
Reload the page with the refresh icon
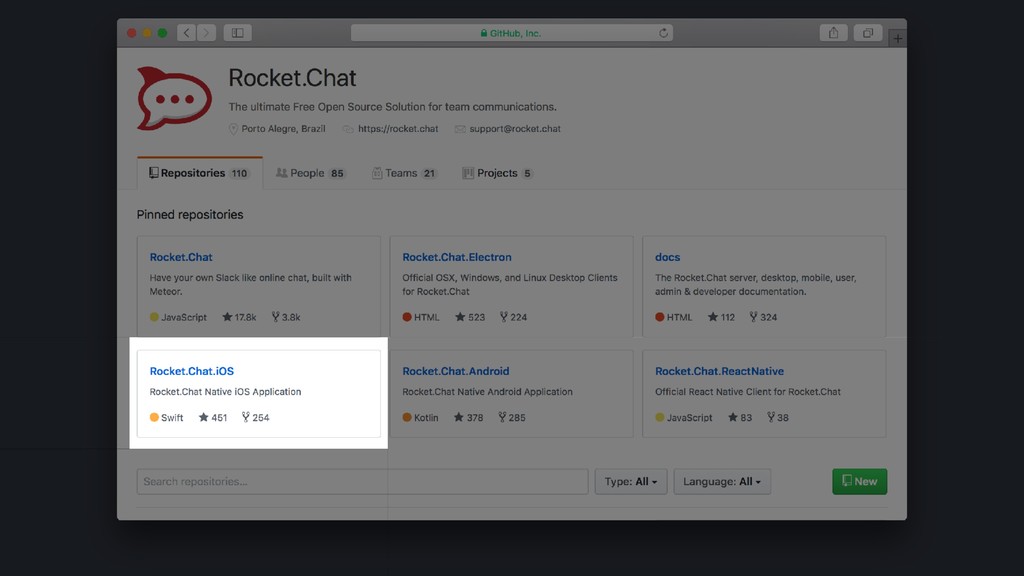pyautogui.click(x=663, y=33)
